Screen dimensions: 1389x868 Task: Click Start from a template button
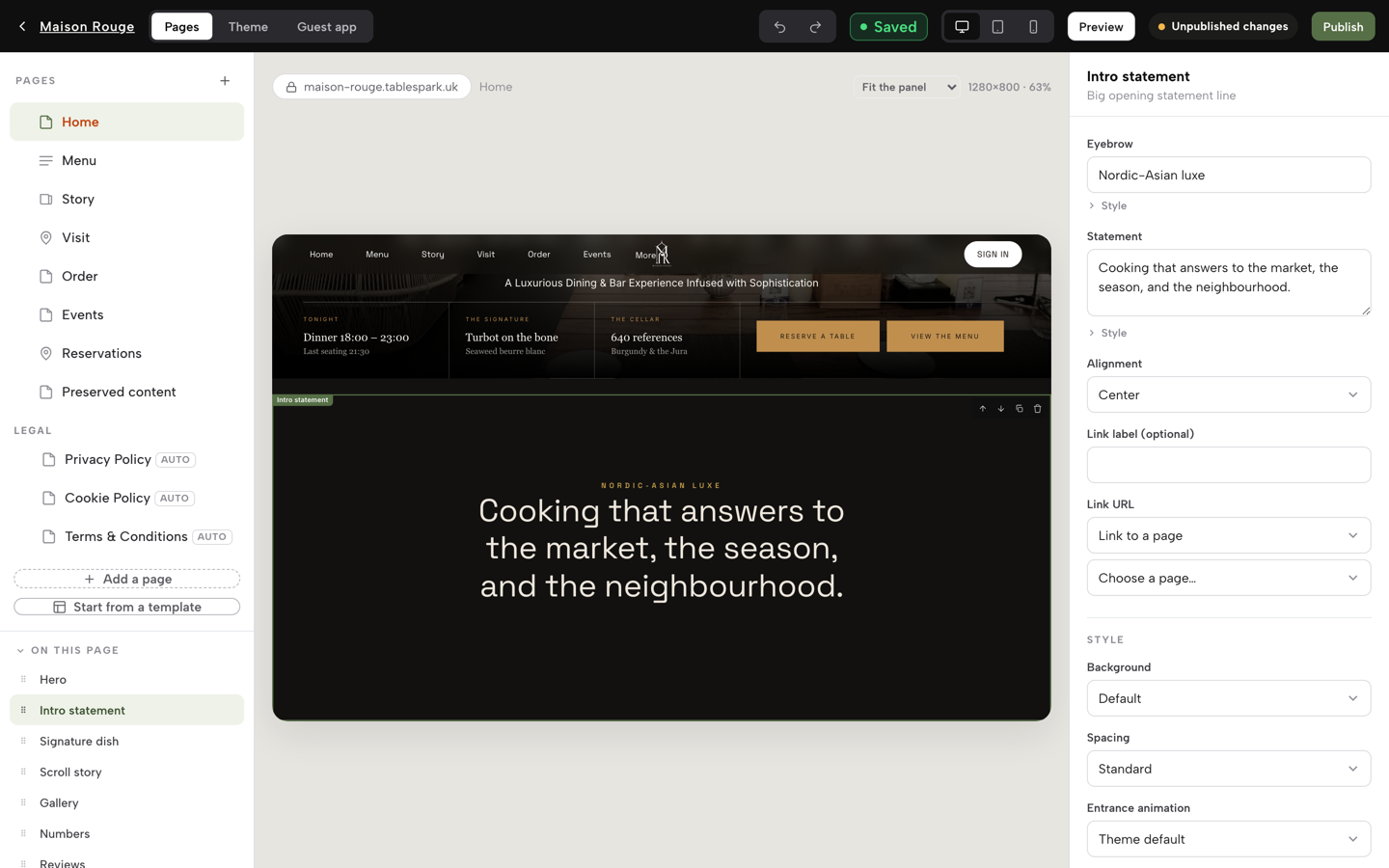click(127, 607)
